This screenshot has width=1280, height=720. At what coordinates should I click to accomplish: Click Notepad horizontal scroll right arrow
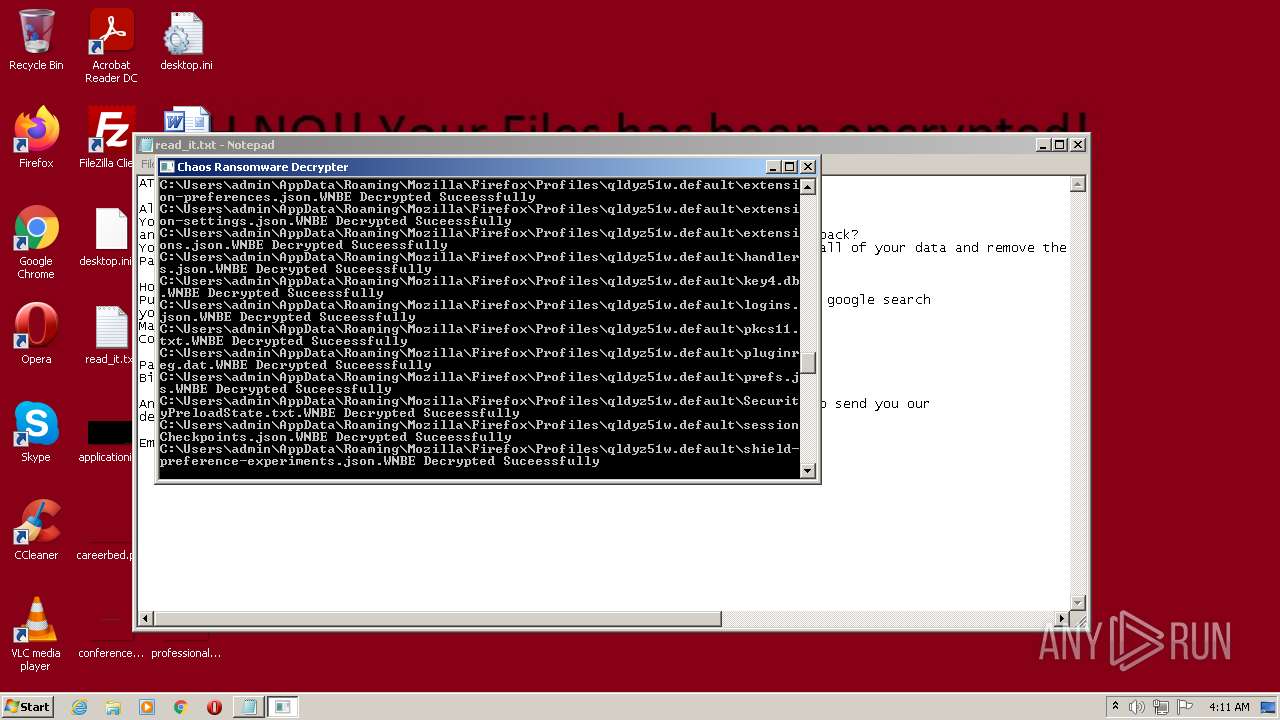pos(1062,619)
